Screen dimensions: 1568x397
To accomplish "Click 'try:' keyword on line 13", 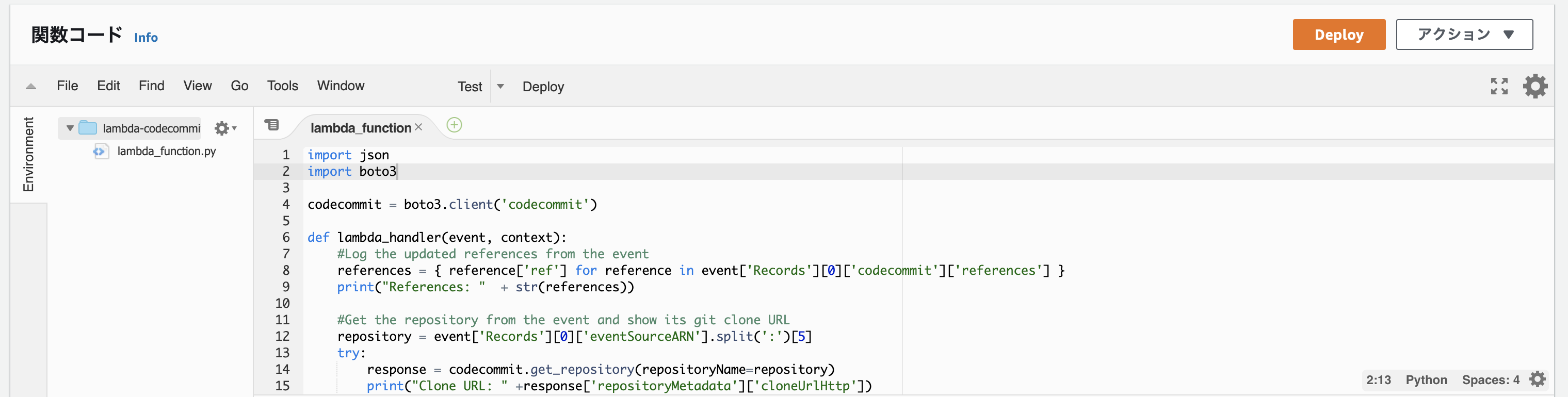I will pos(351,353).
